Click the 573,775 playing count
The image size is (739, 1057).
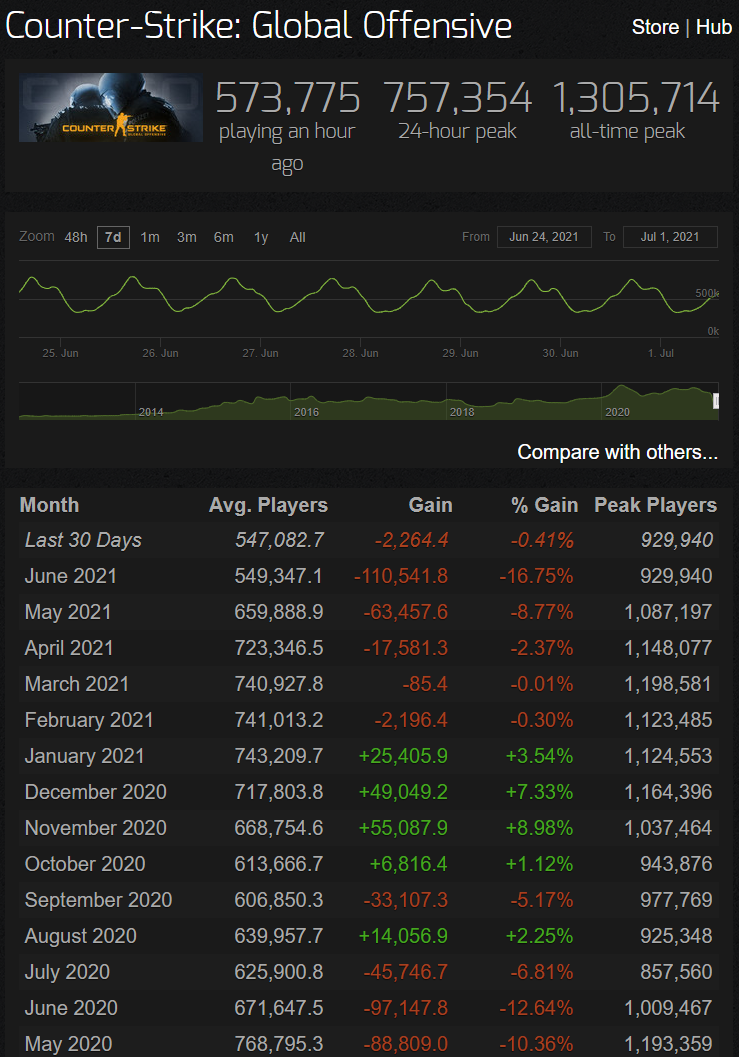[288, 98]
